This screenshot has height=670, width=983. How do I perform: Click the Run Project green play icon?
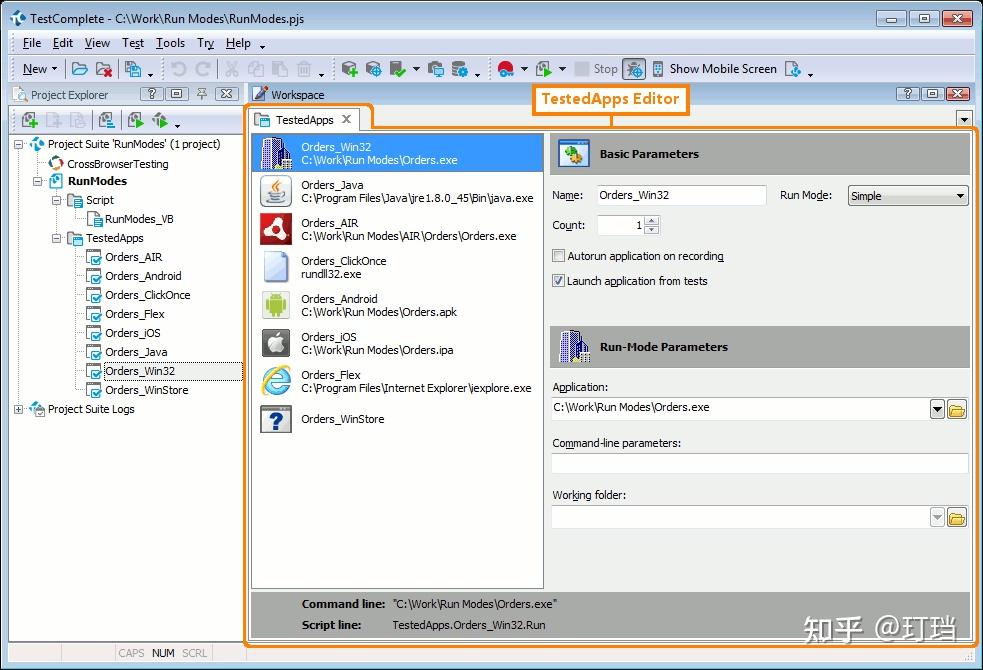[544, 69]
